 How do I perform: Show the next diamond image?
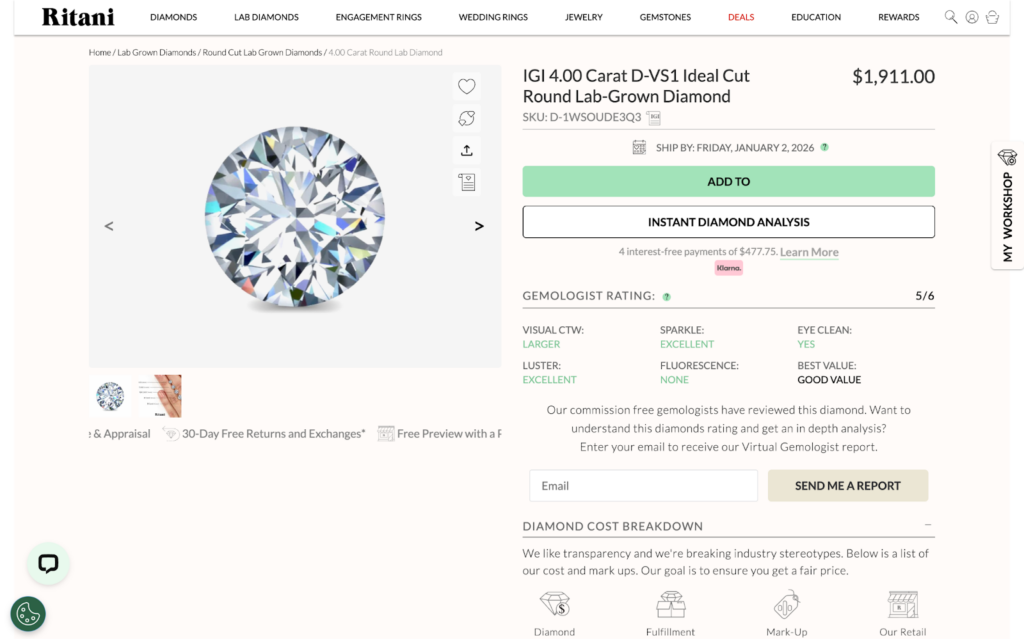pos(479,226)
